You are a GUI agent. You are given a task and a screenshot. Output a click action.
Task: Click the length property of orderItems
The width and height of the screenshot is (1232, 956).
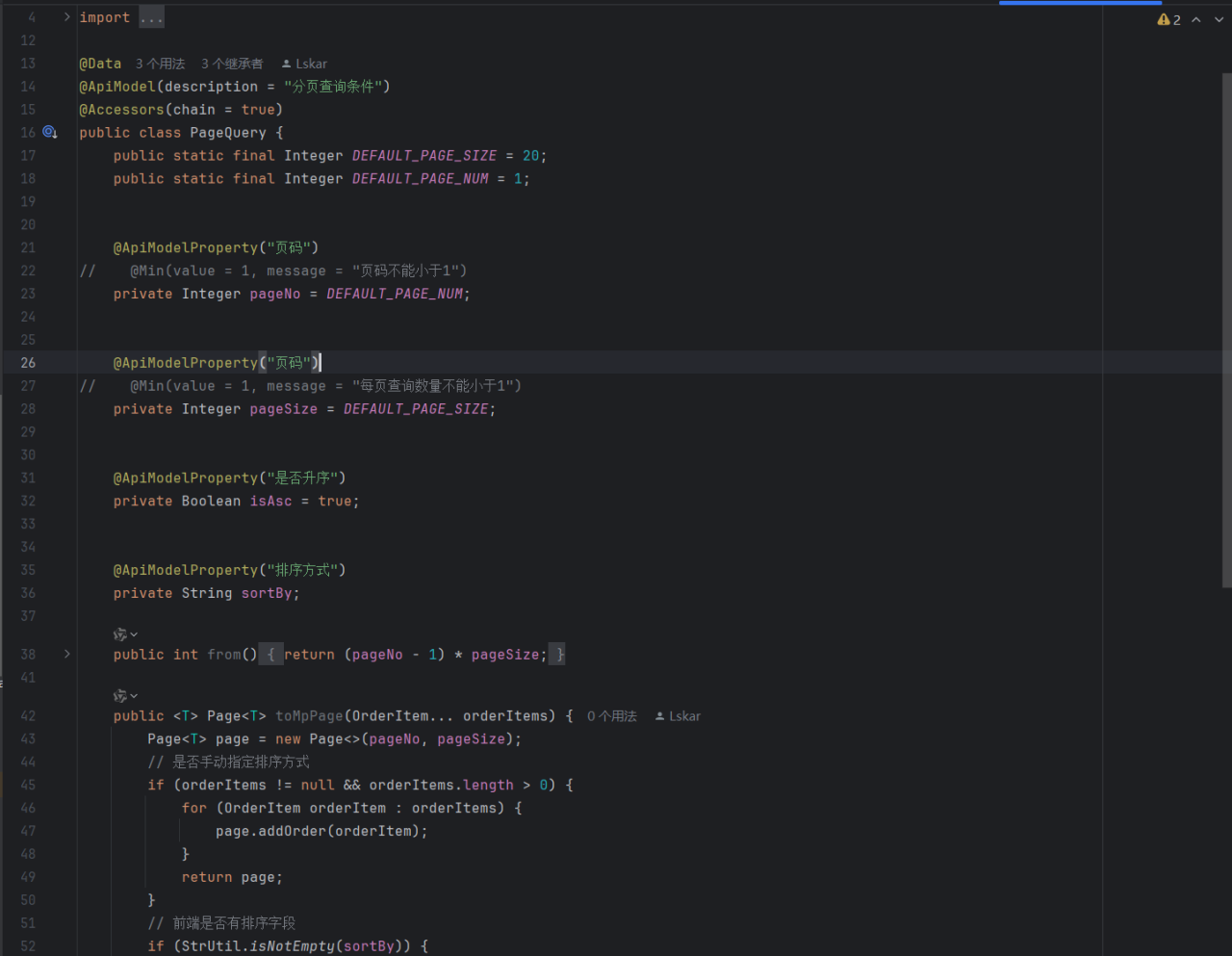[x=488, y=786]
